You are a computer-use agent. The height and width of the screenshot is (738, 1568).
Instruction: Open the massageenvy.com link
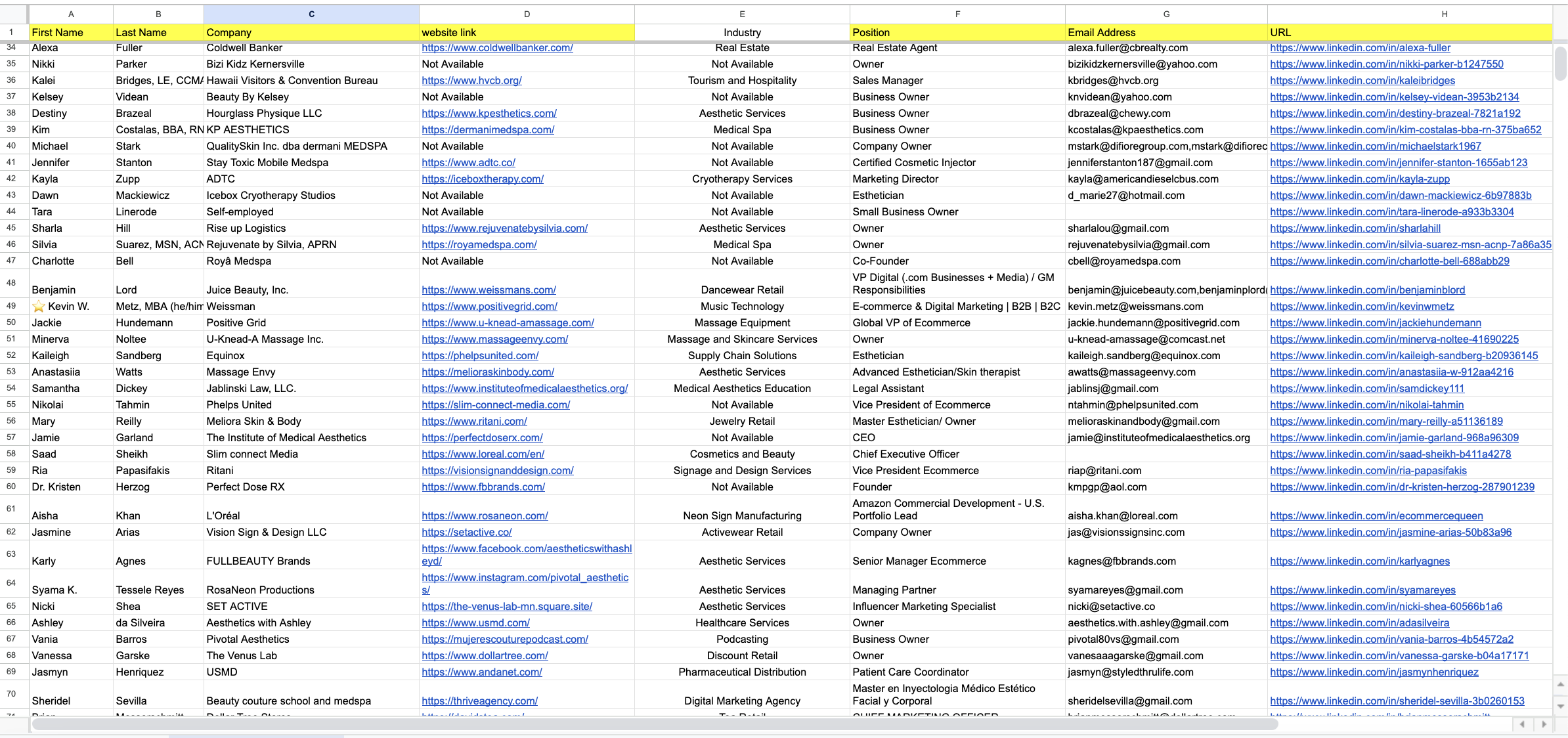[x=494, y=339]
